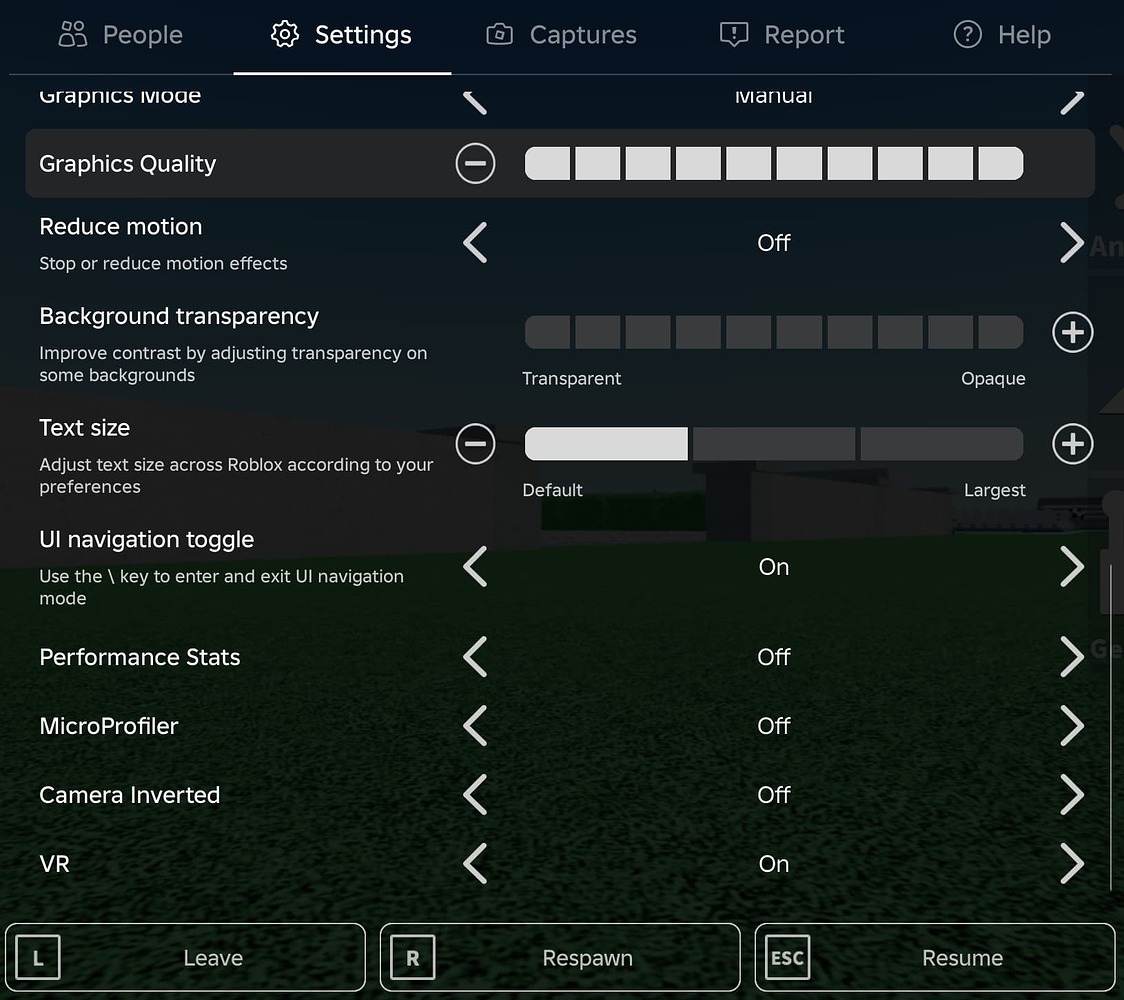Click the 'Transparent' slider label
This screenshot has width=1124, height=1000.
tap(571, 378)
